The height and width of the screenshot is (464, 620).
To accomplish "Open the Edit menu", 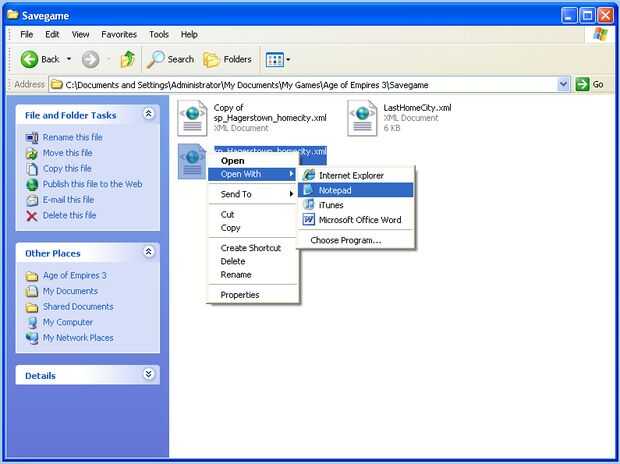I will click(x=52, y=34).
